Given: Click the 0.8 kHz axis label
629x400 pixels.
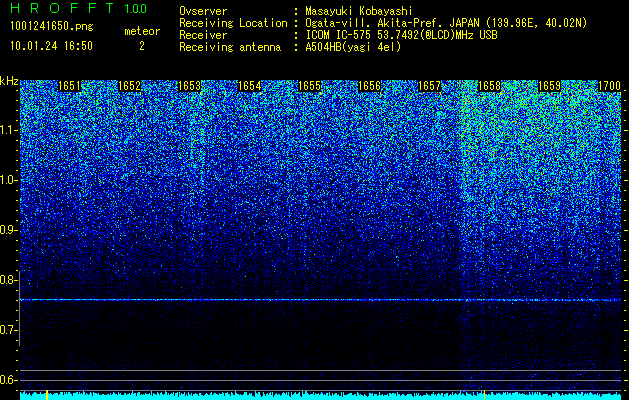Looking at the screenshot, I should point(7,280).
